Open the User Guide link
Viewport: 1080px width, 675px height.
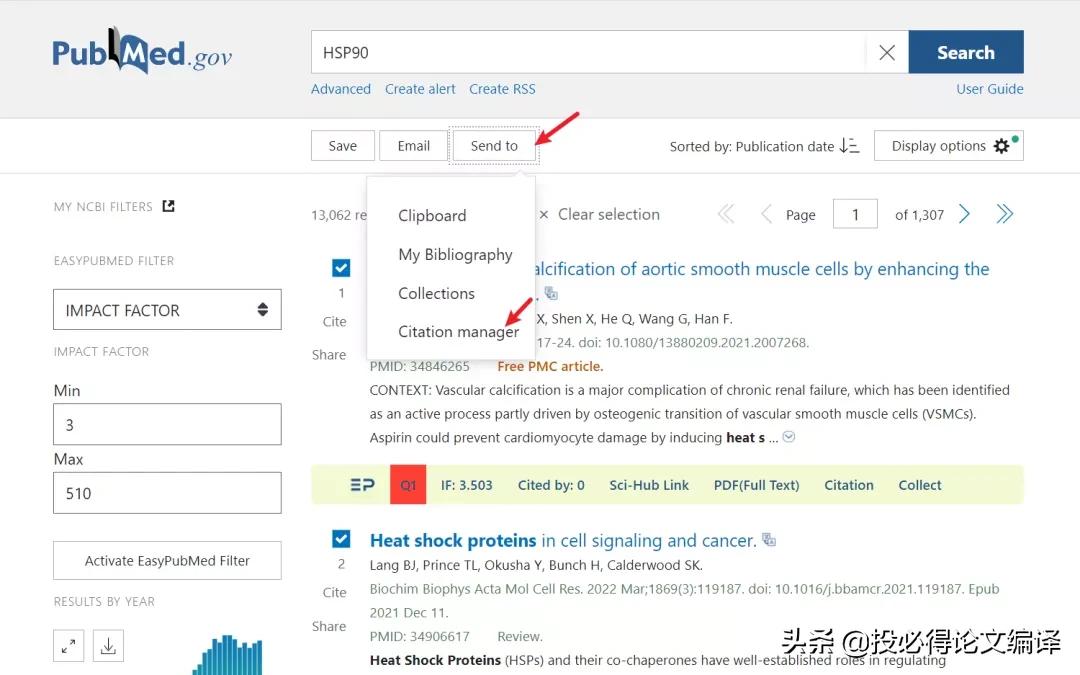(x=989, y=89)
